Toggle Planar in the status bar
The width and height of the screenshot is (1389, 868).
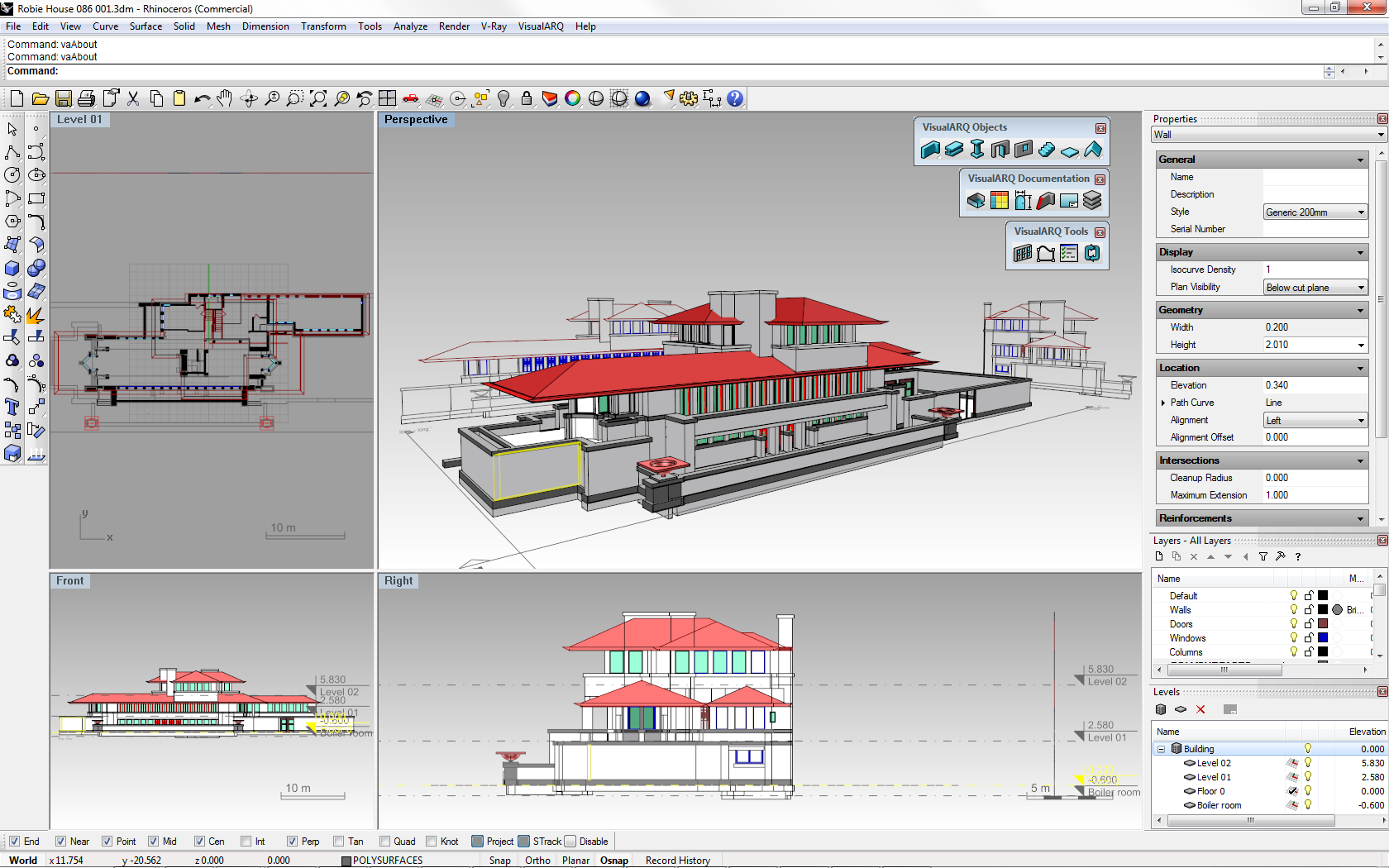tap(575, 861)
